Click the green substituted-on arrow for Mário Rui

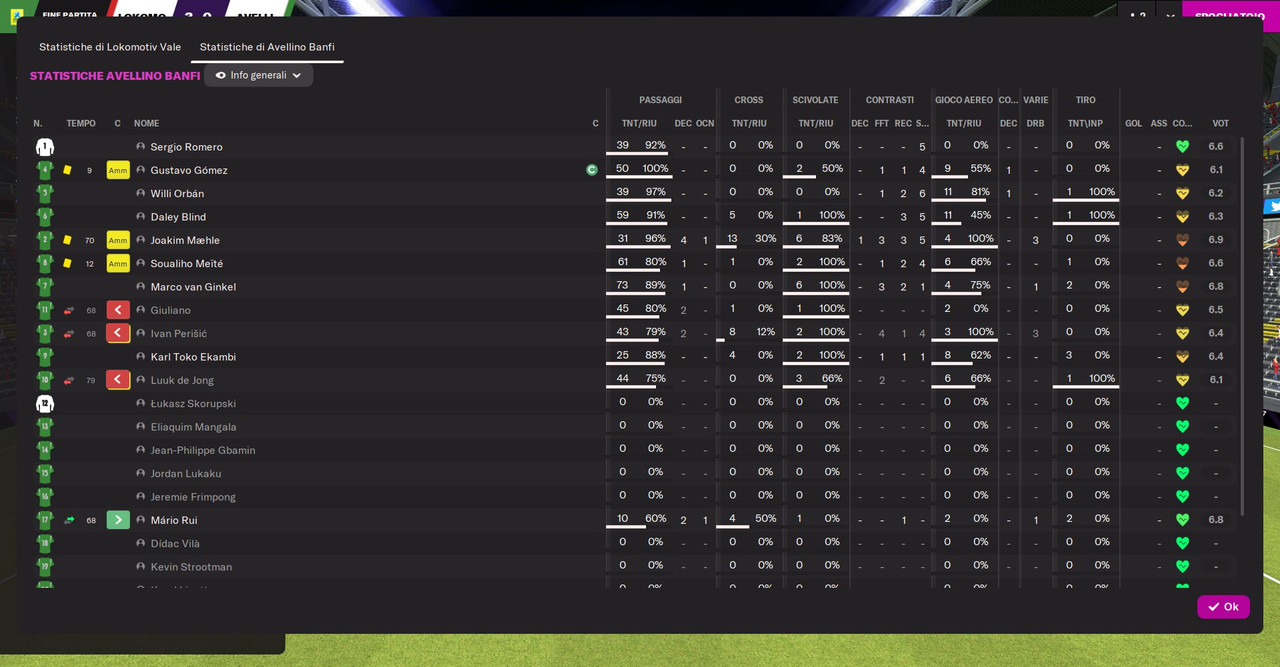(118, 520)
